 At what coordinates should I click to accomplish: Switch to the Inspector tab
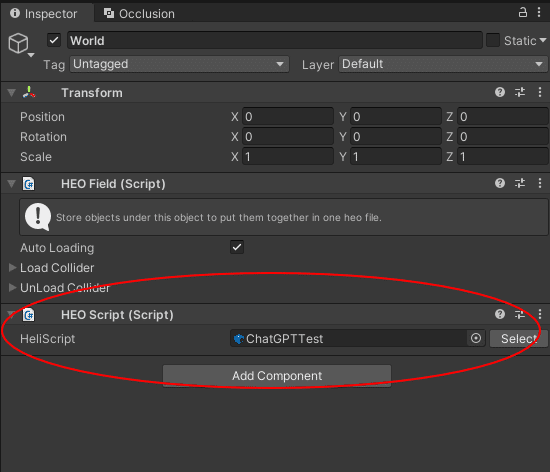coord(47,14)
